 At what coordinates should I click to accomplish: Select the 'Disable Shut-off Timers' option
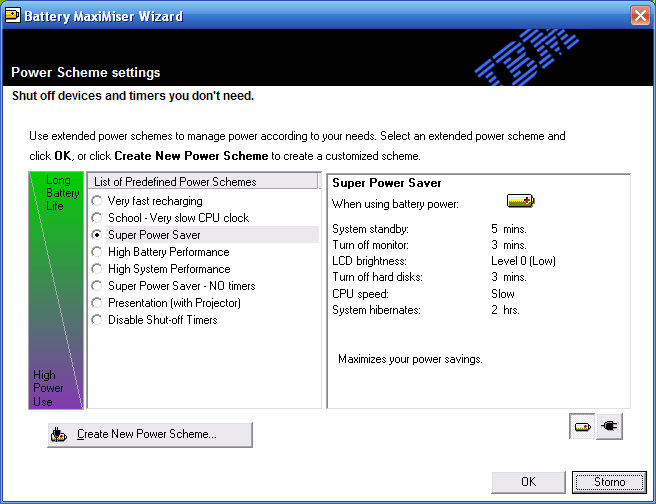pos(97,320)
